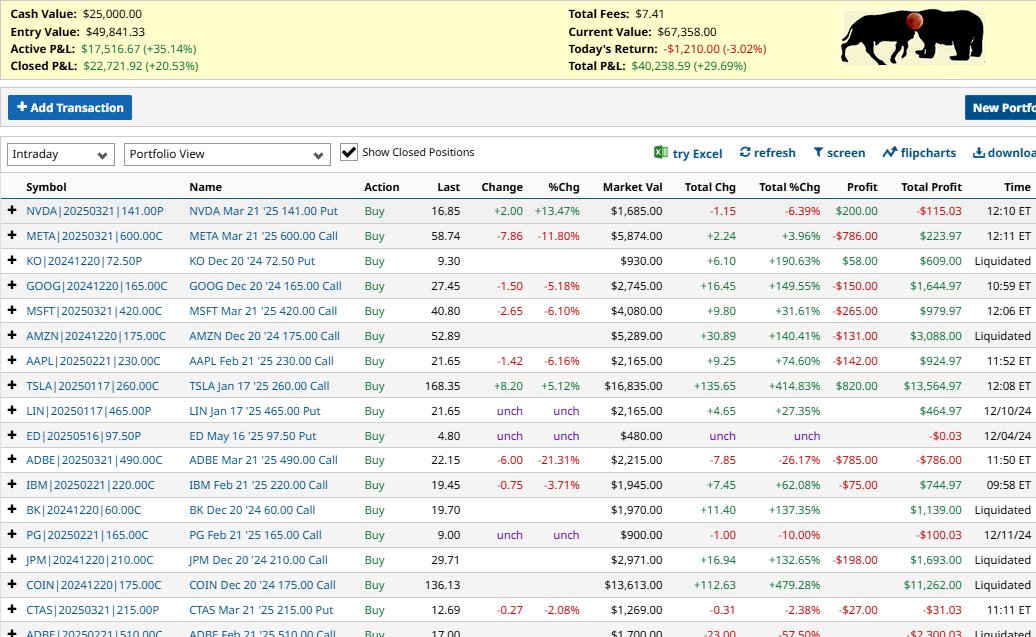Expand the KO 72.50P row

tap(12, 260)
